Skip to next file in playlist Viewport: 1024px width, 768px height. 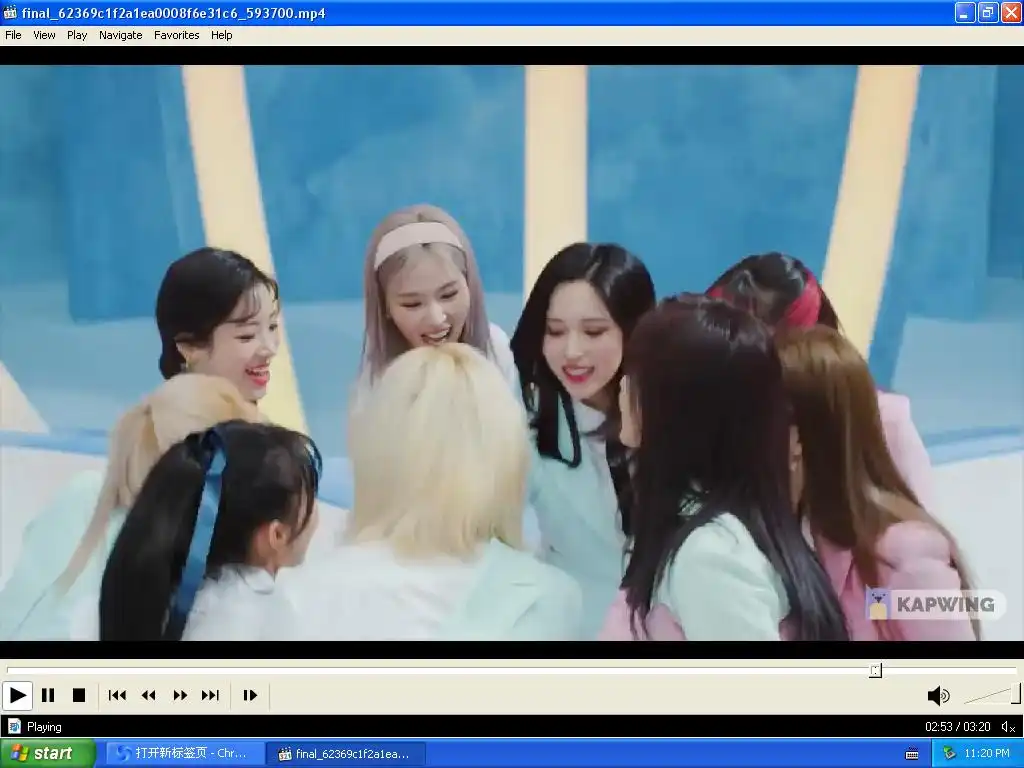(210, 696)
